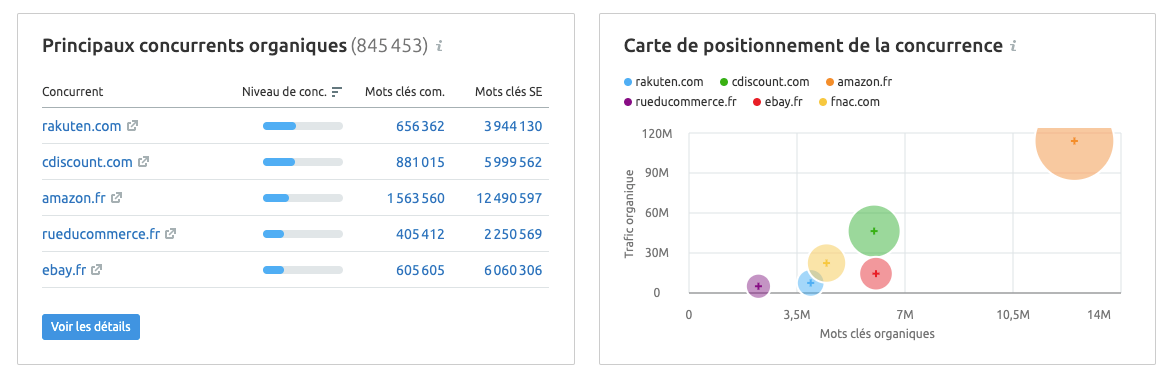Image resolution: width=1170 pixels, height=379 pixels.
Task: Open external link icon beside amazon.fr
Action: coord(116,198)
